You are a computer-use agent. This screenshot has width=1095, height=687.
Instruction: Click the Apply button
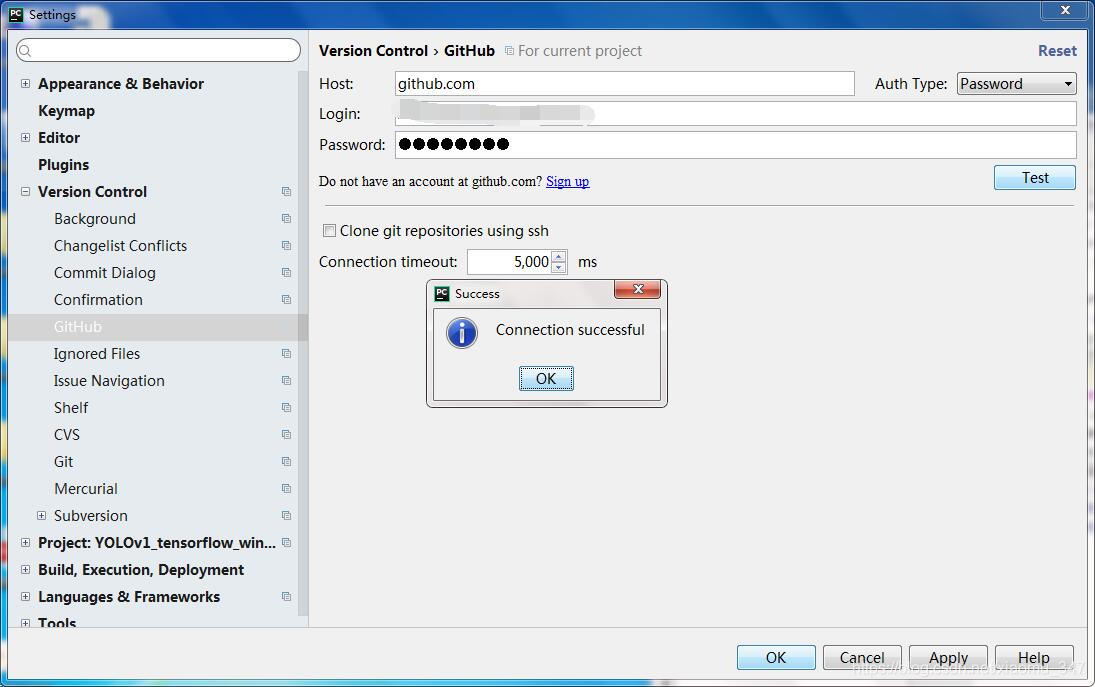click(x=948, y=658)
